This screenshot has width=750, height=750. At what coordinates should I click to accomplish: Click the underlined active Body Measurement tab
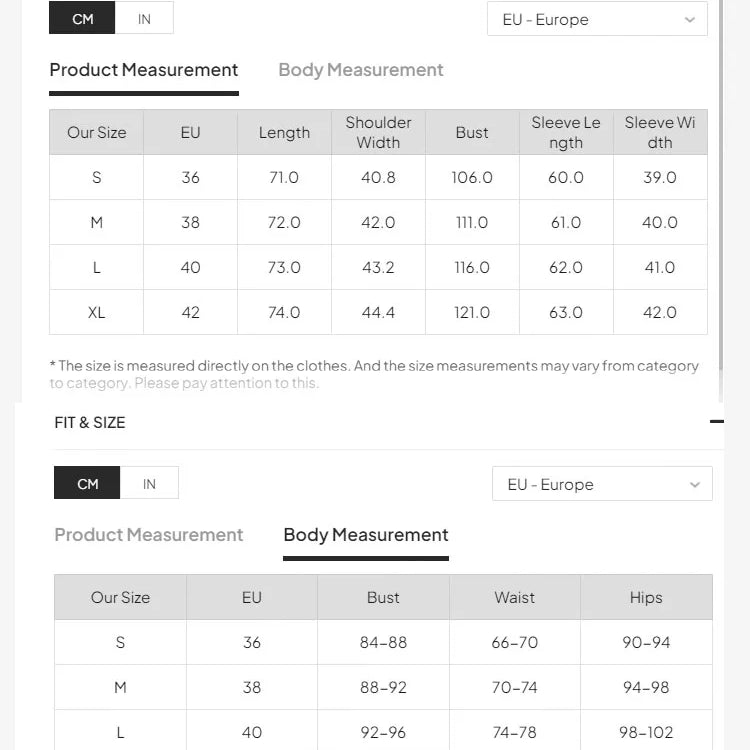(x=366, y=535)
